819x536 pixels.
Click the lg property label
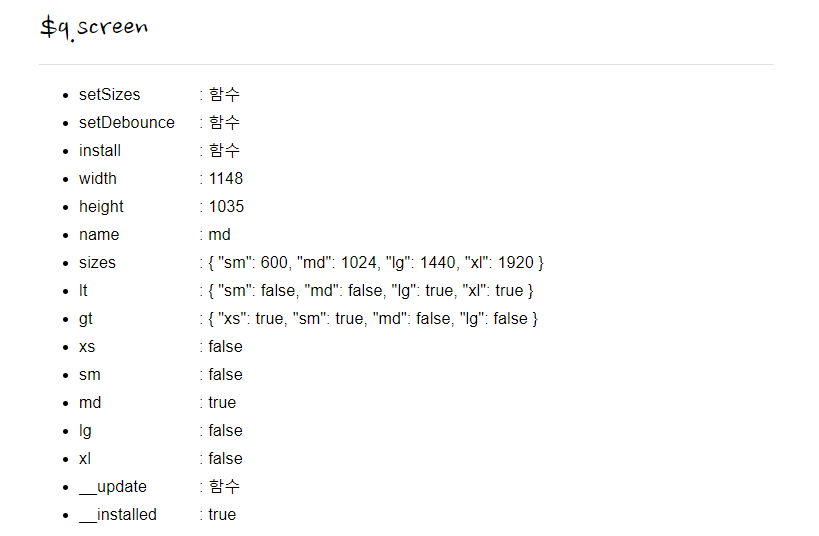(x=85, y=431)
